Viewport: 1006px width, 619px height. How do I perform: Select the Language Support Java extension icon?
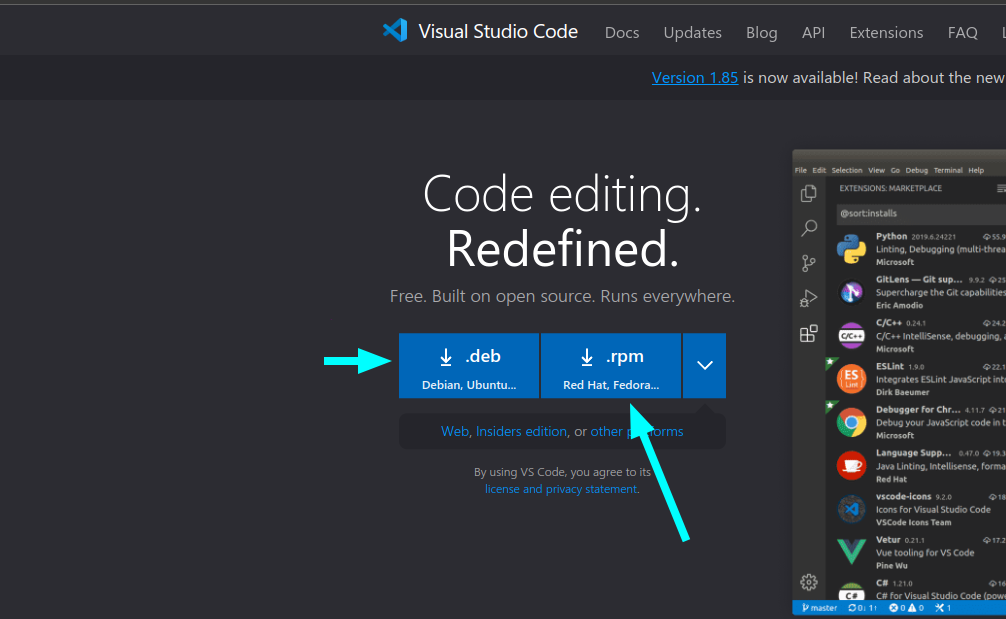851,465
